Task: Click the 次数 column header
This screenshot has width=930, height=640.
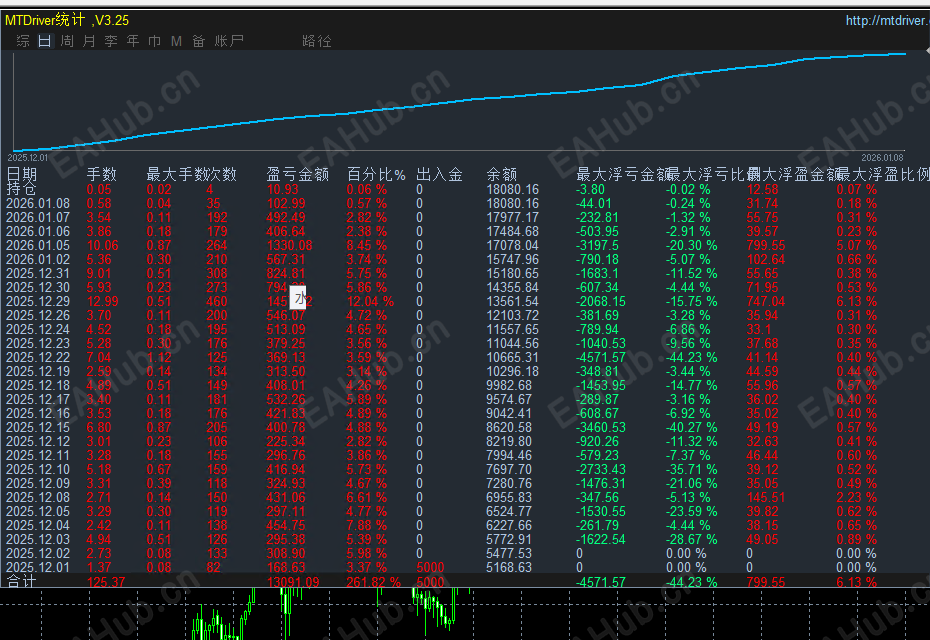Action: coord(222,174)
